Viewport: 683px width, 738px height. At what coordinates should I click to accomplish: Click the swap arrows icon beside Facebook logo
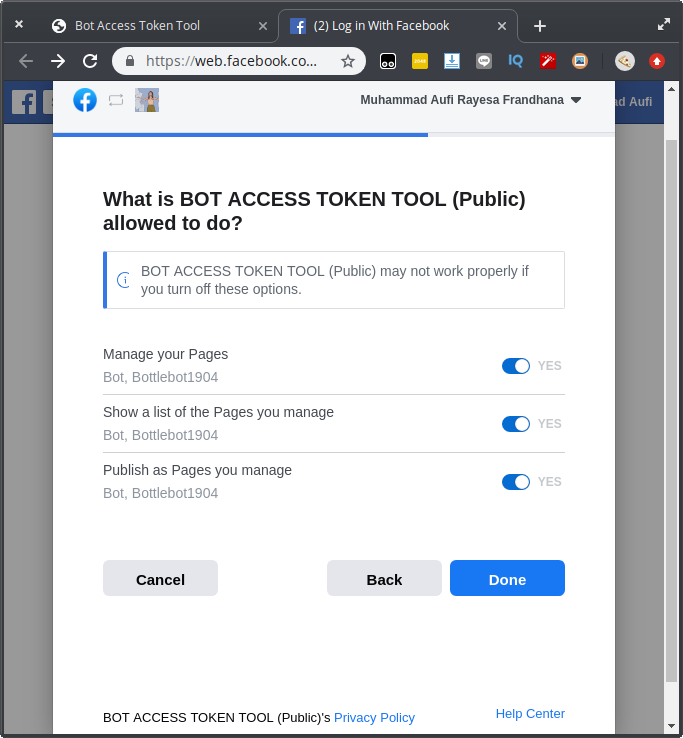tap(116, 100)
